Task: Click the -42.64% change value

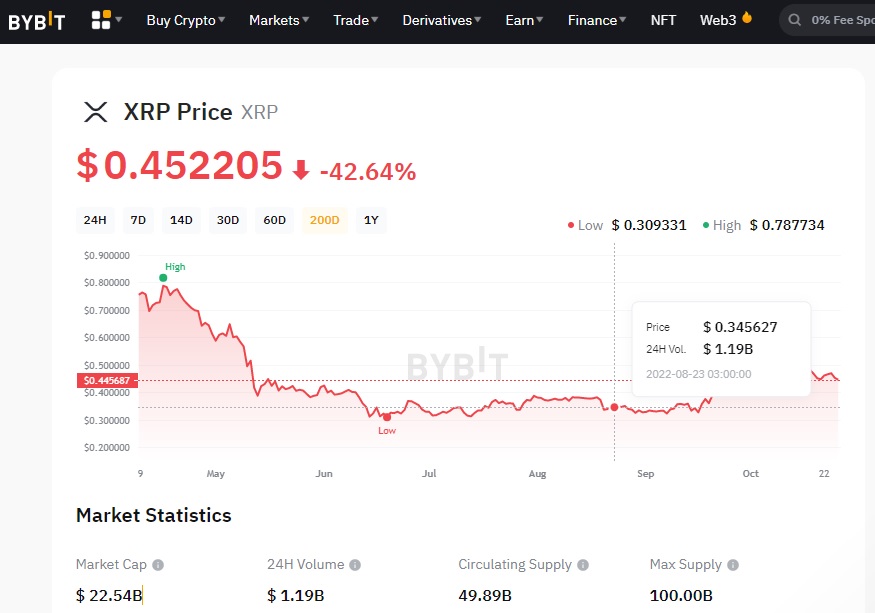Action: 368,171
